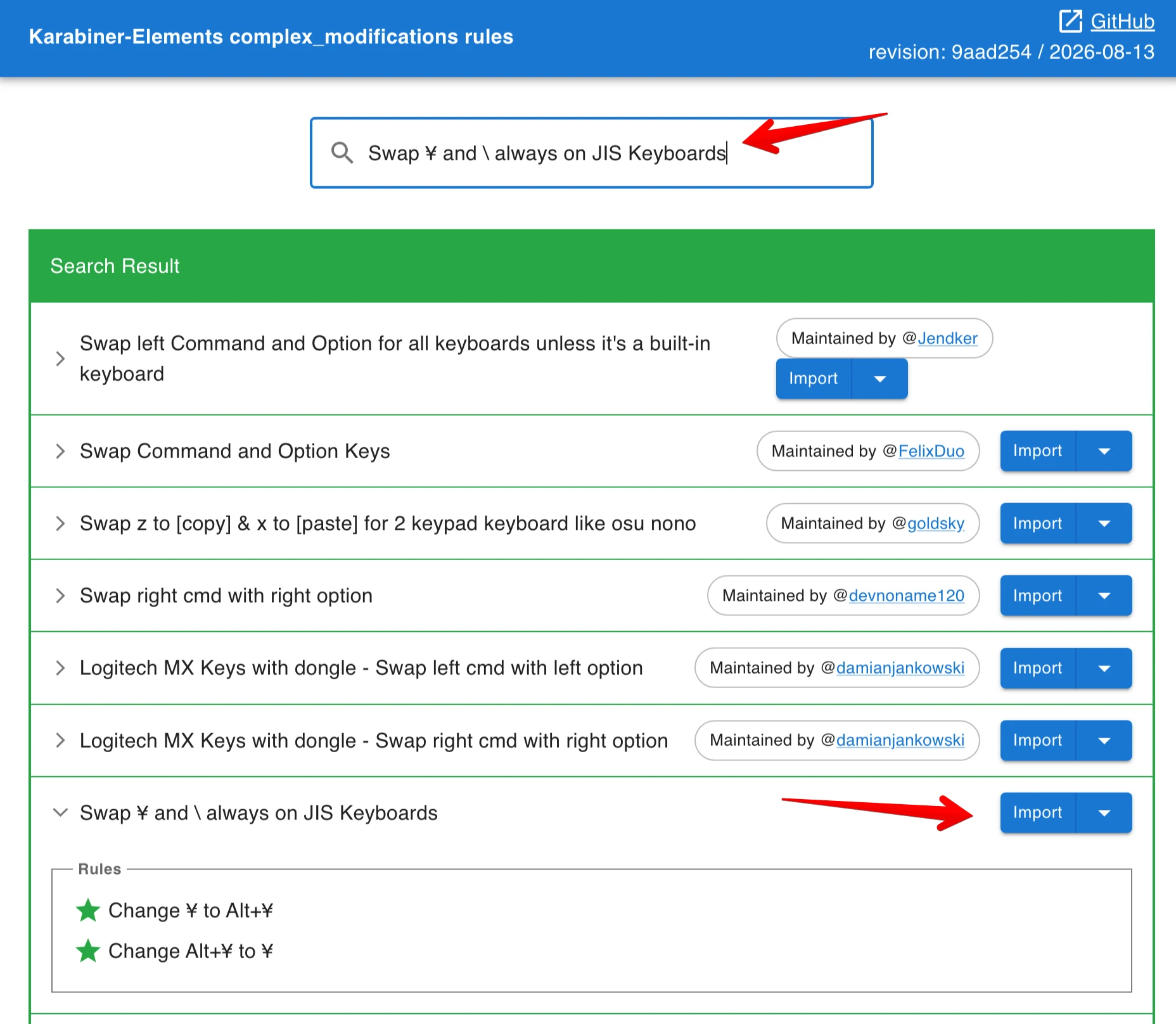Click the 'Change Alt+¥ to ¥' rule text
The image size is (1176, 1024).
191,951
